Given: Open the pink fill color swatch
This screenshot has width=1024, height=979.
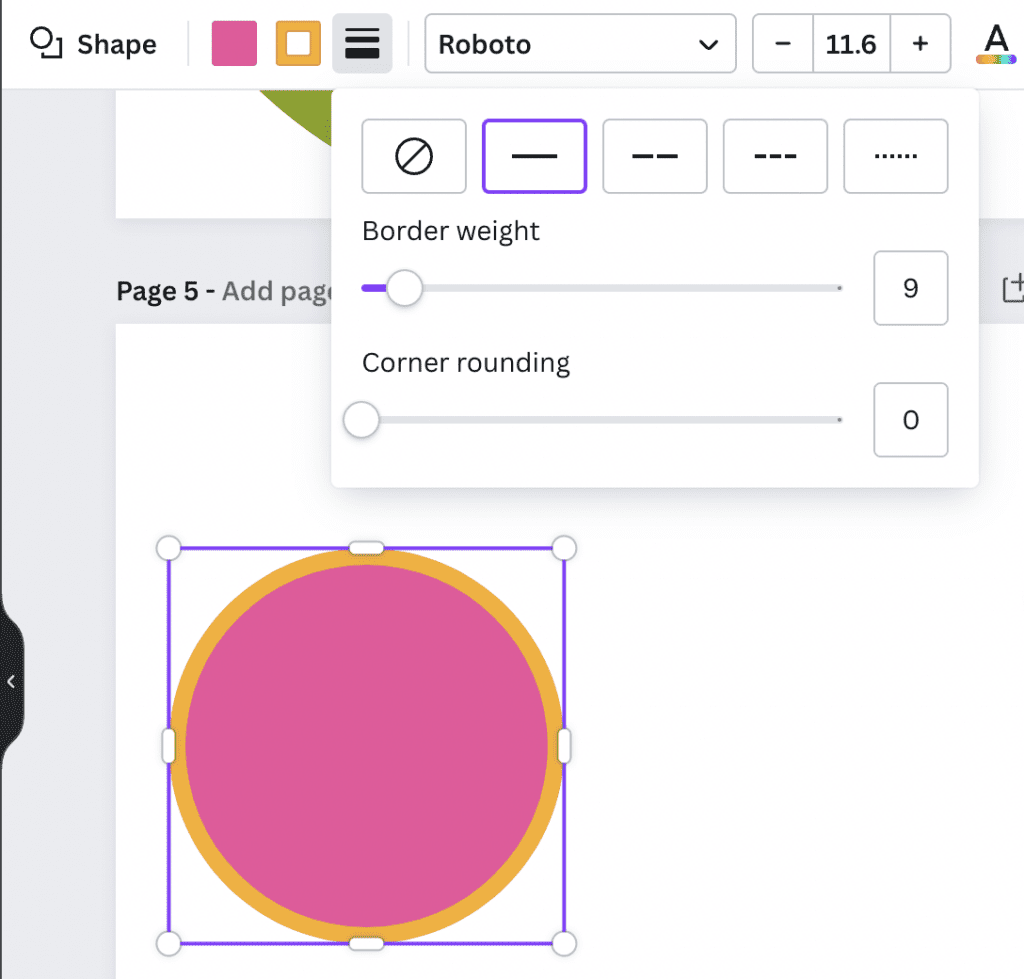Looking at the screenshot, I should (234, 44).
